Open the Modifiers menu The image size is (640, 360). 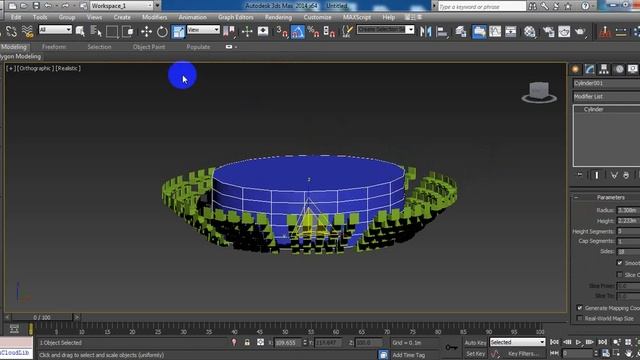click(155, 17)
